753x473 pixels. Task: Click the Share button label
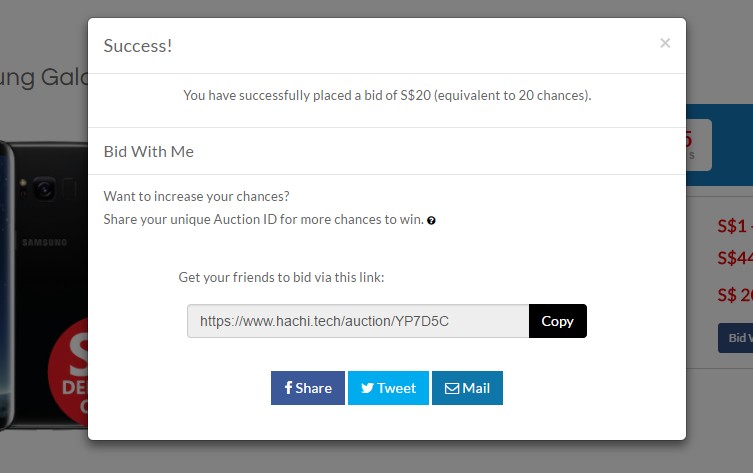314,388
